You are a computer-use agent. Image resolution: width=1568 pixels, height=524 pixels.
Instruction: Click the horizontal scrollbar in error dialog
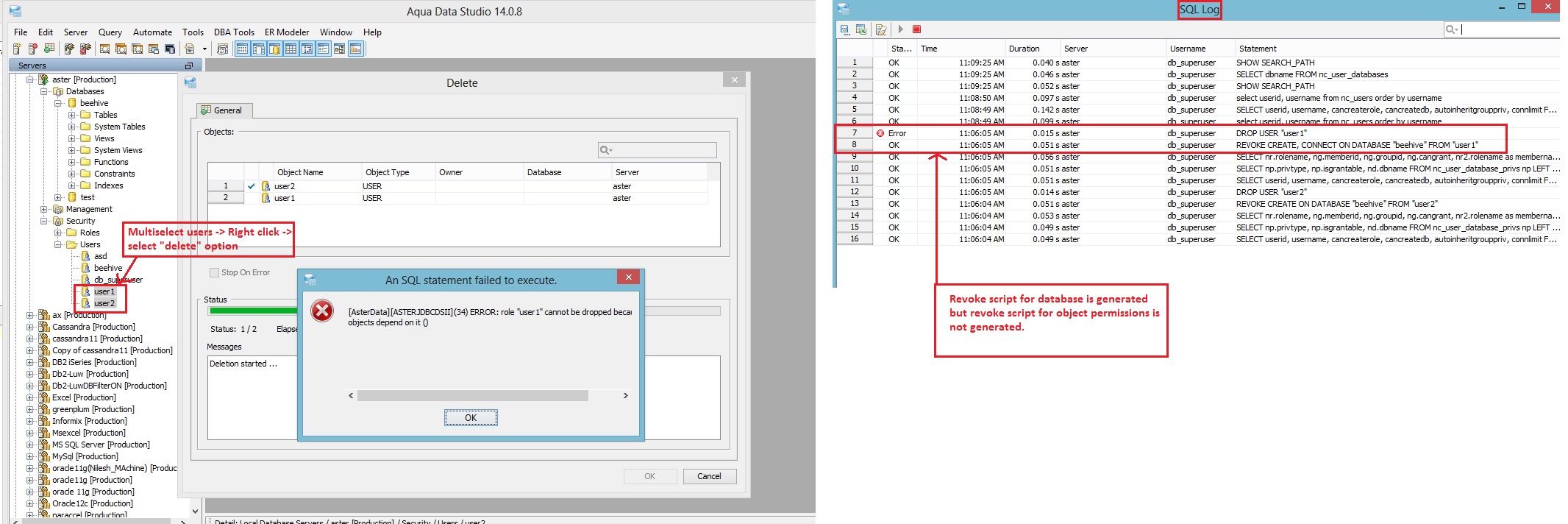point(472,396)
